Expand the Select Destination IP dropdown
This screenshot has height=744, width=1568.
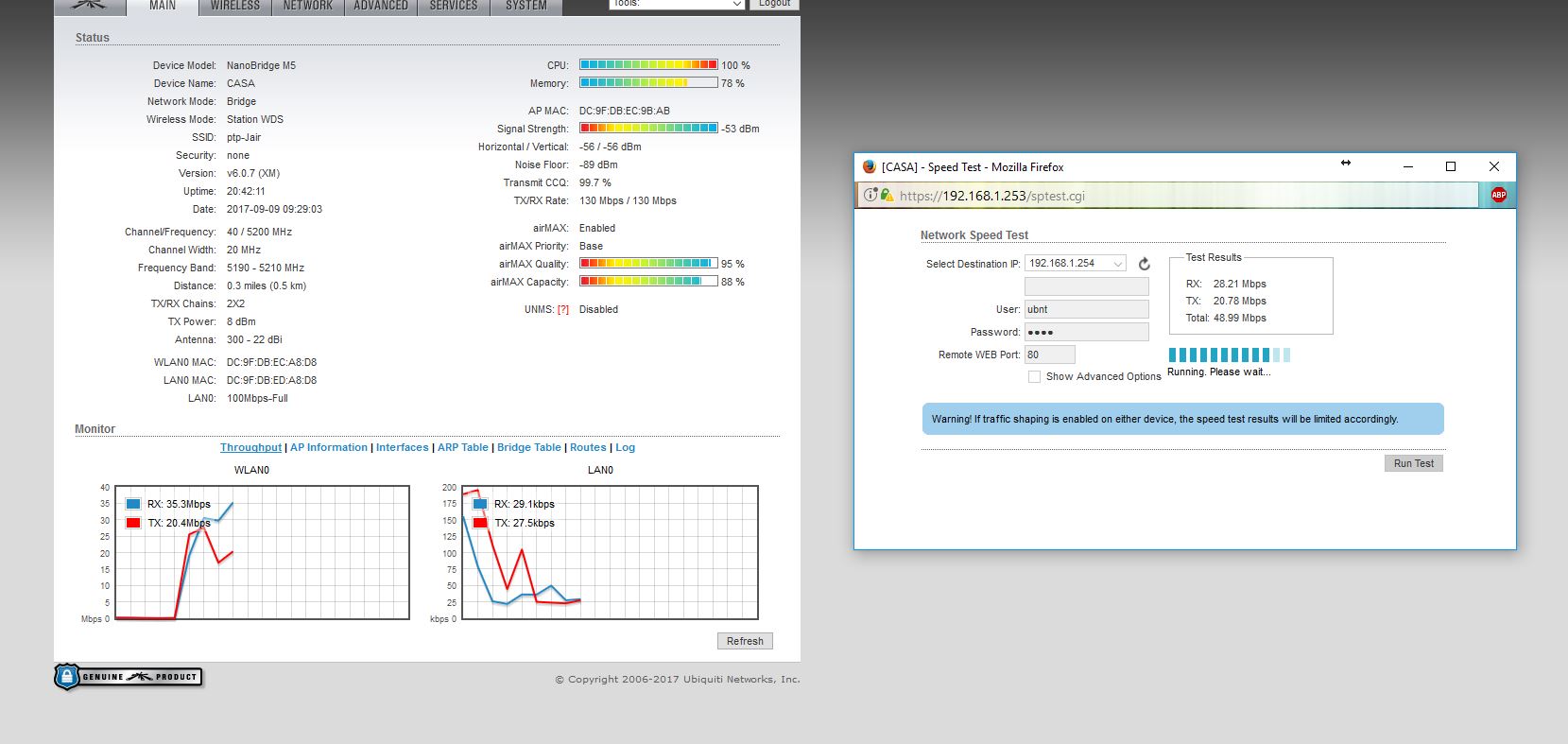tap(1076, 264)
